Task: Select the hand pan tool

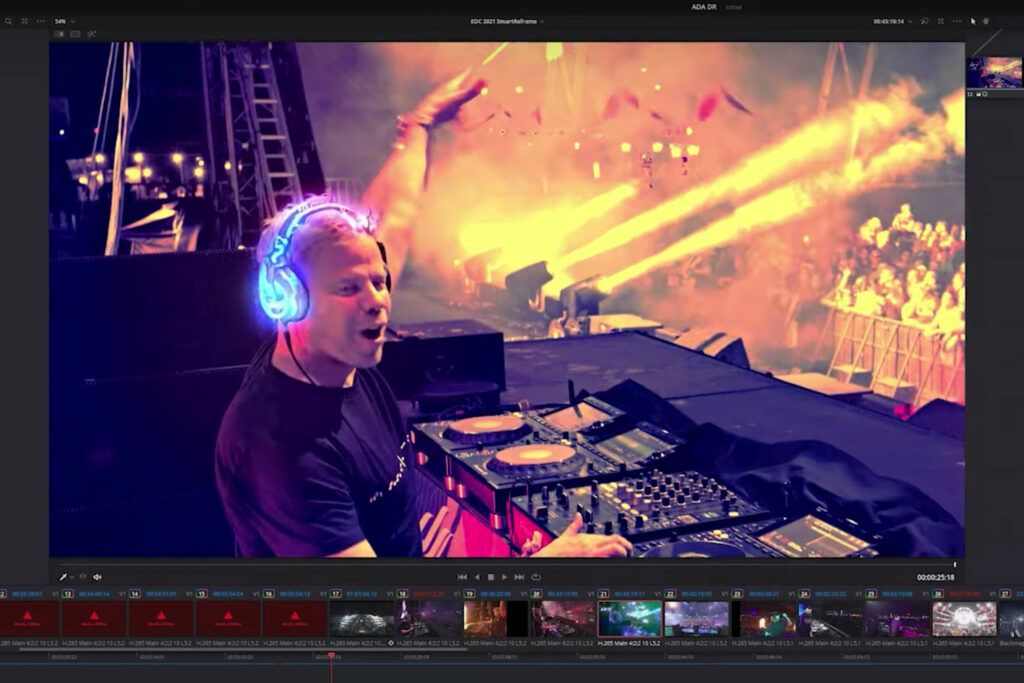Action: [986, 21]
